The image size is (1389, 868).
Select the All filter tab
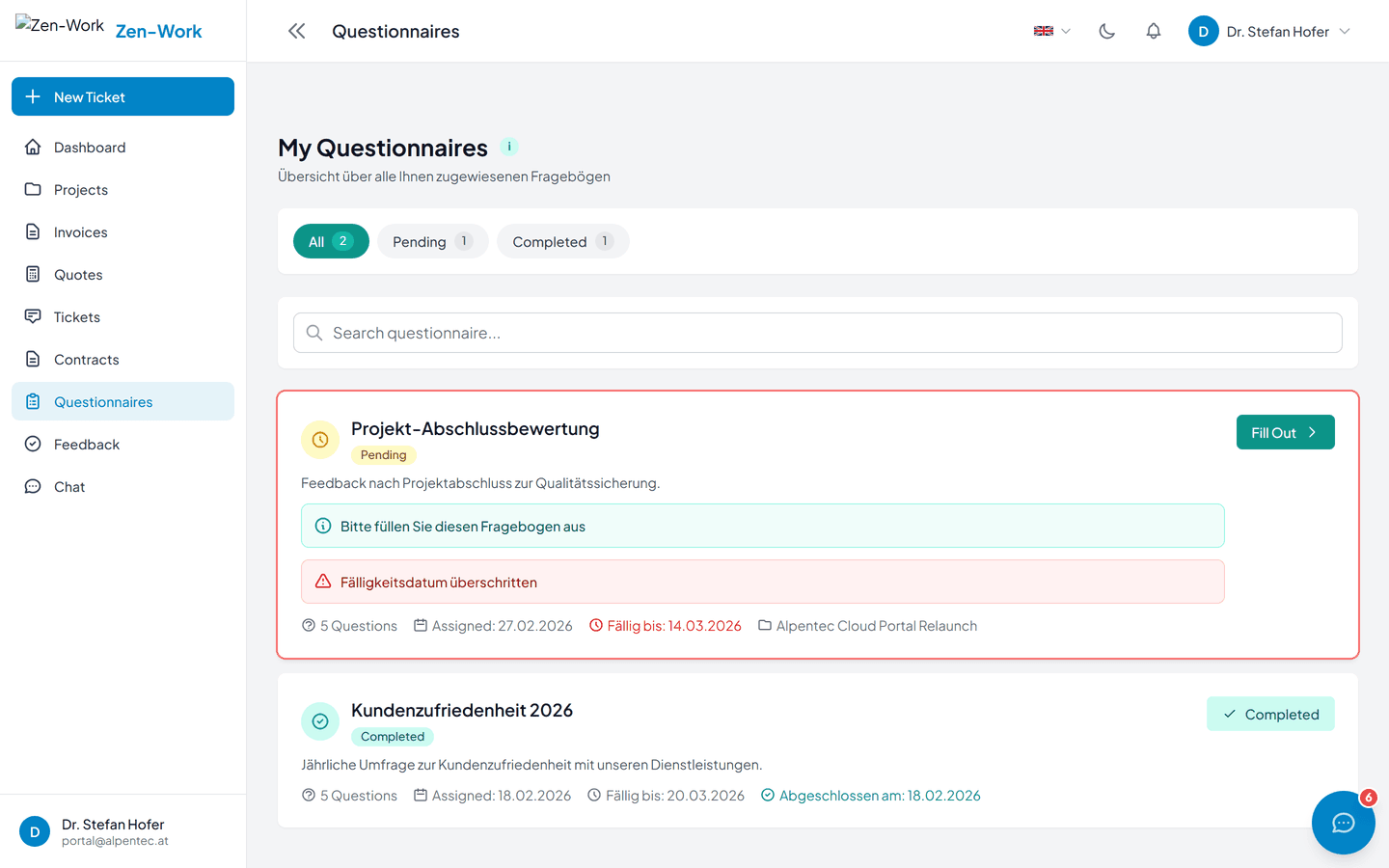331,241
